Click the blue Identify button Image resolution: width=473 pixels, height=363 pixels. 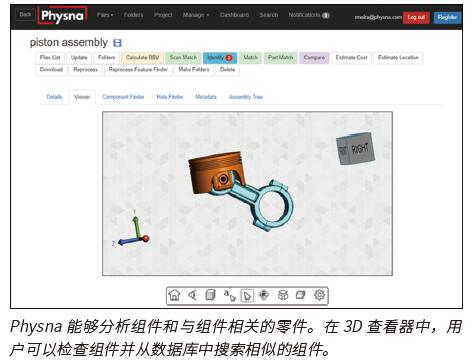[x=220, y=57]
